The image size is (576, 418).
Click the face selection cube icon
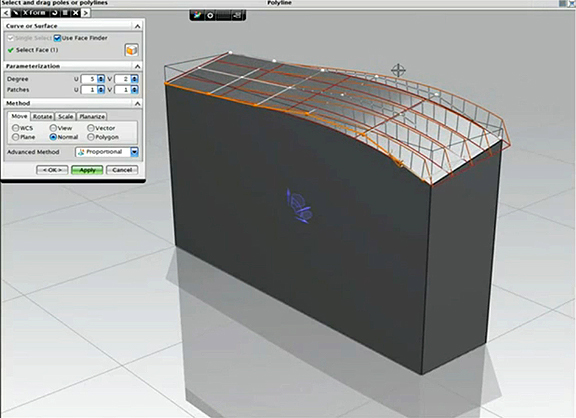click(x=132, y=50)
